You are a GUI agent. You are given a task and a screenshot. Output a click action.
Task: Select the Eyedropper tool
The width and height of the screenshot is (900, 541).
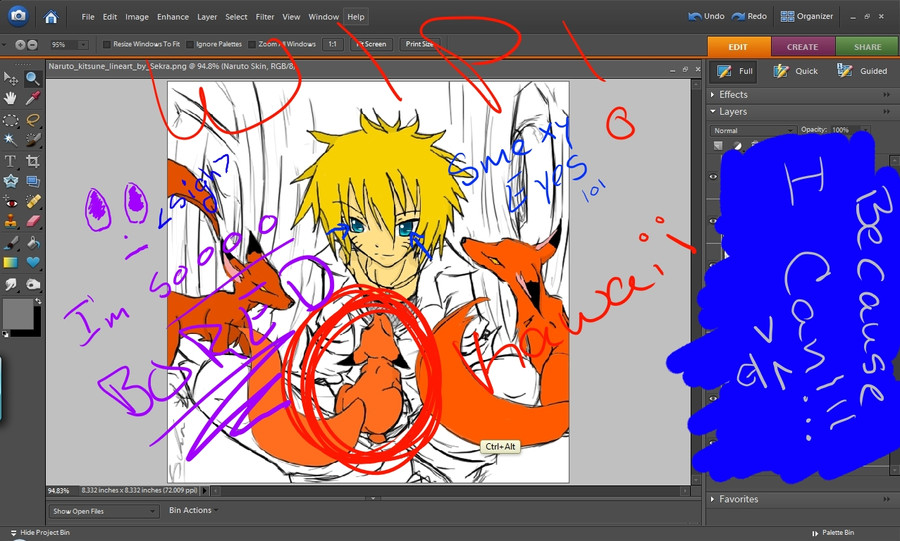point(33,99)
